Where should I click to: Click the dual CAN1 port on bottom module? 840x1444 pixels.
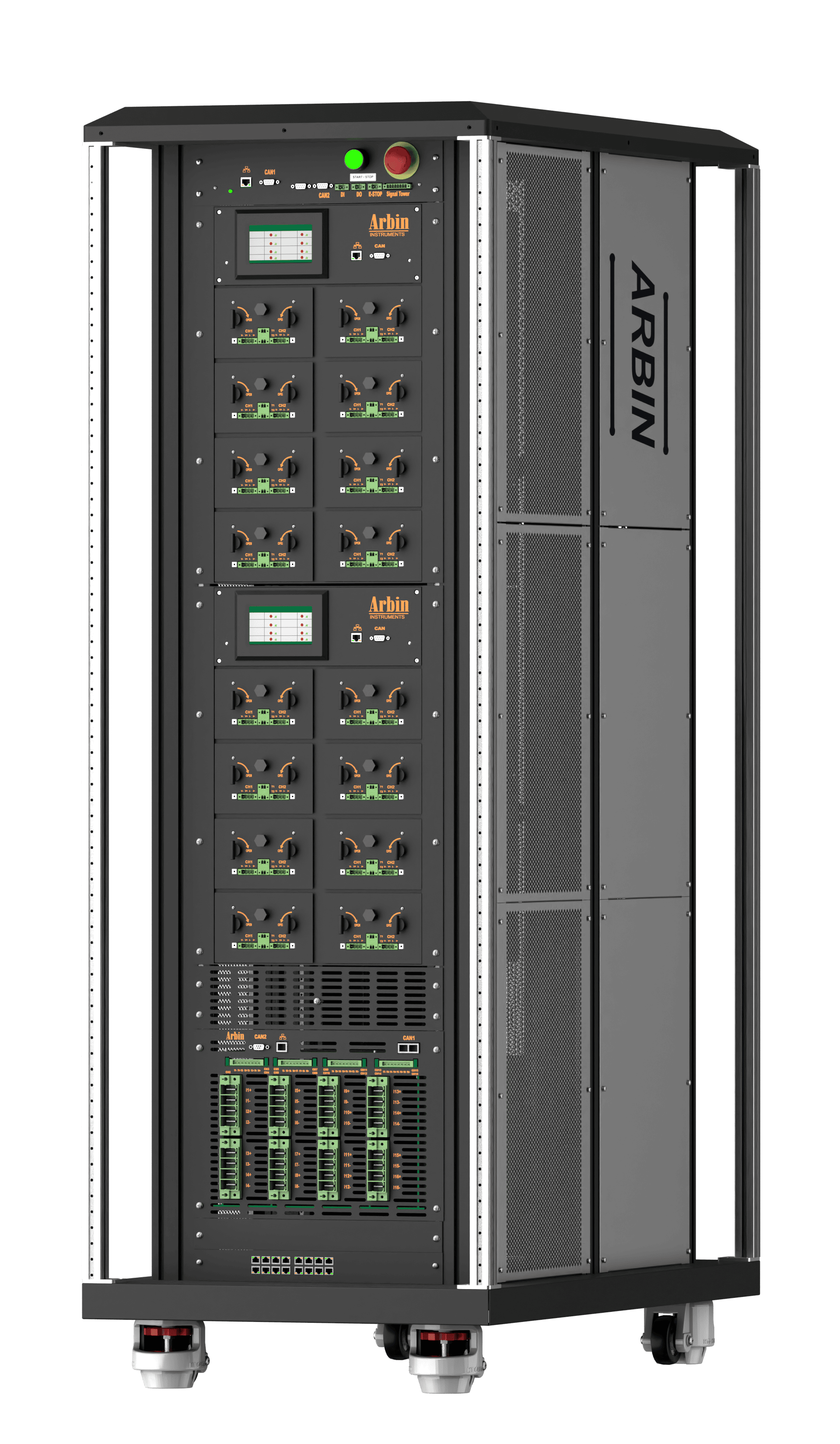(x=408, y=1048)
